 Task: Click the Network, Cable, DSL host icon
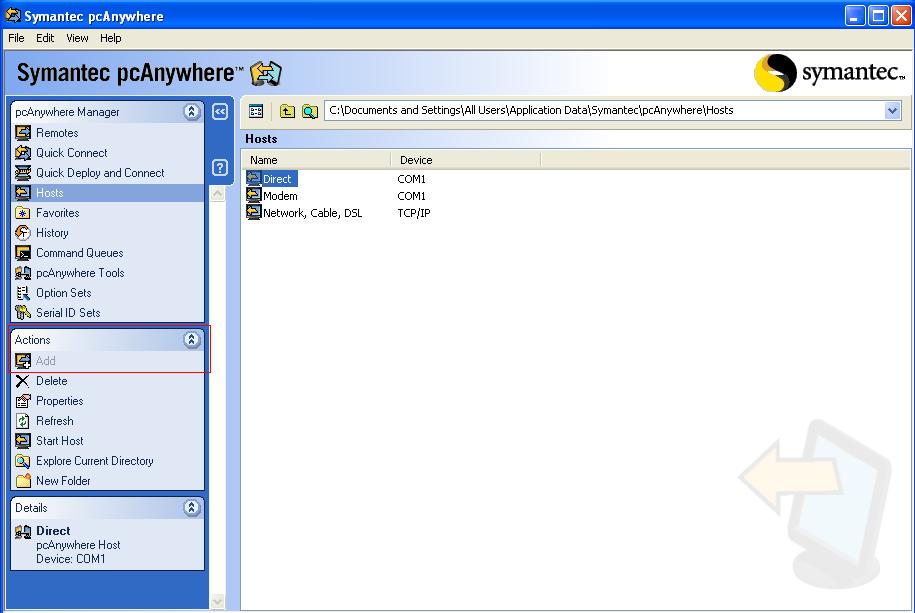[253, 213]
